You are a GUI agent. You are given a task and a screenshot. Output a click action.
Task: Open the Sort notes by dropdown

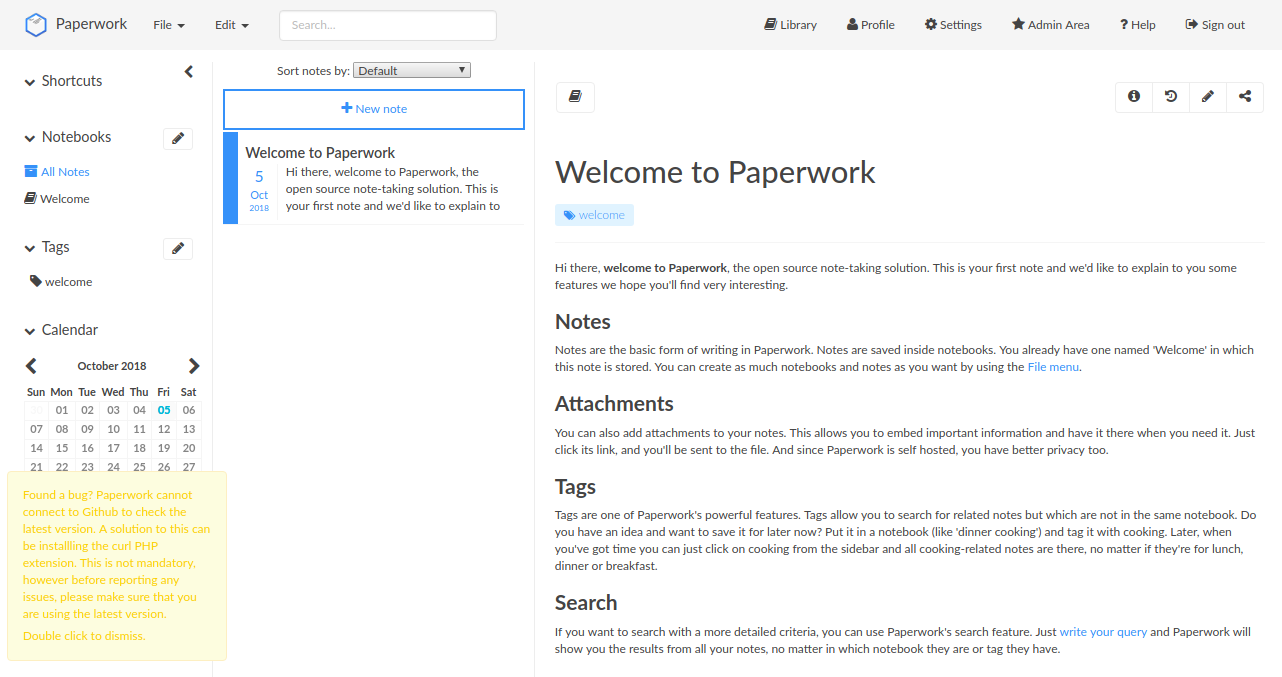pyautogui.click(x=411, y=70)
